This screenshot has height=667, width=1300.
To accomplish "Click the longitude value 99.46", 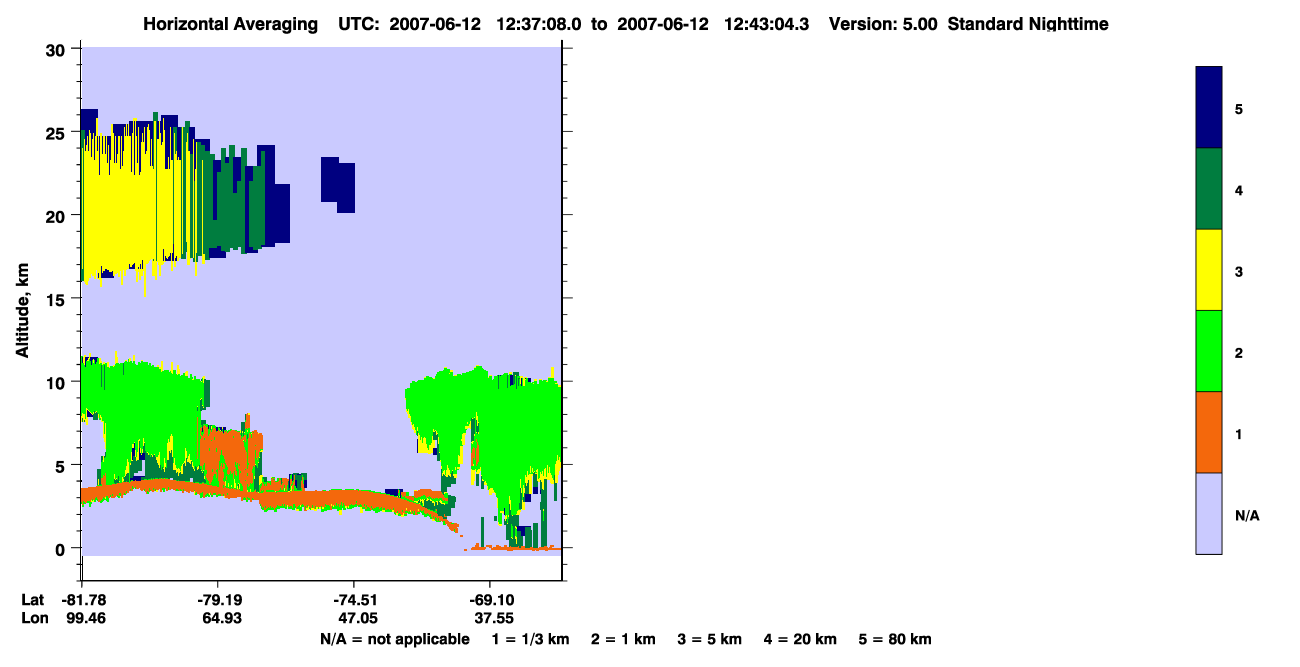I will coord(86,618).
